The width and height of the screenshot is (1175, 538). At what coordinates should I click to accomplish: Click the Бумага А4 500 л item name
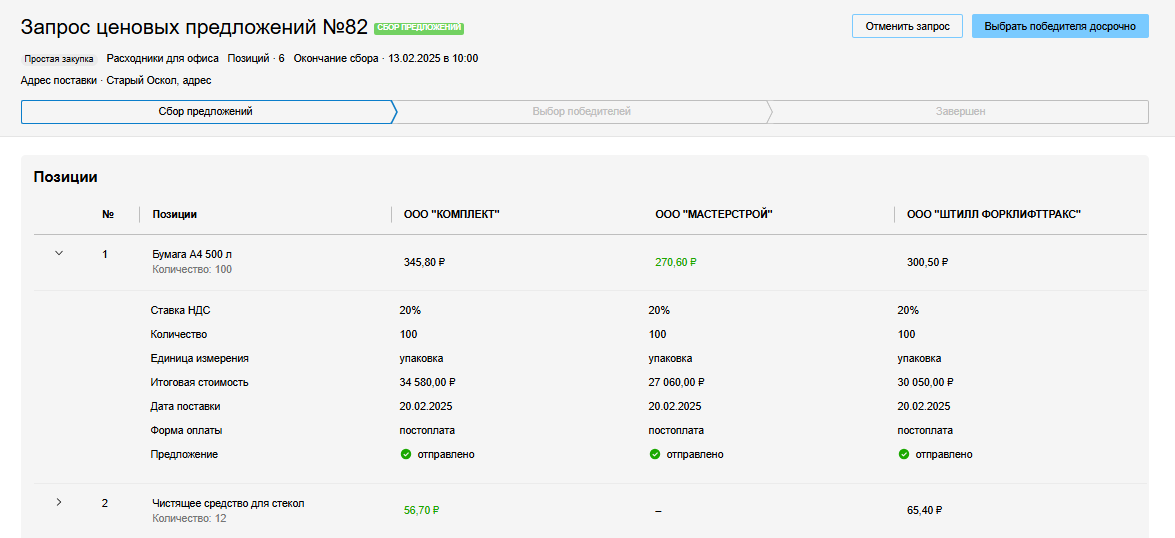point(192,254)
